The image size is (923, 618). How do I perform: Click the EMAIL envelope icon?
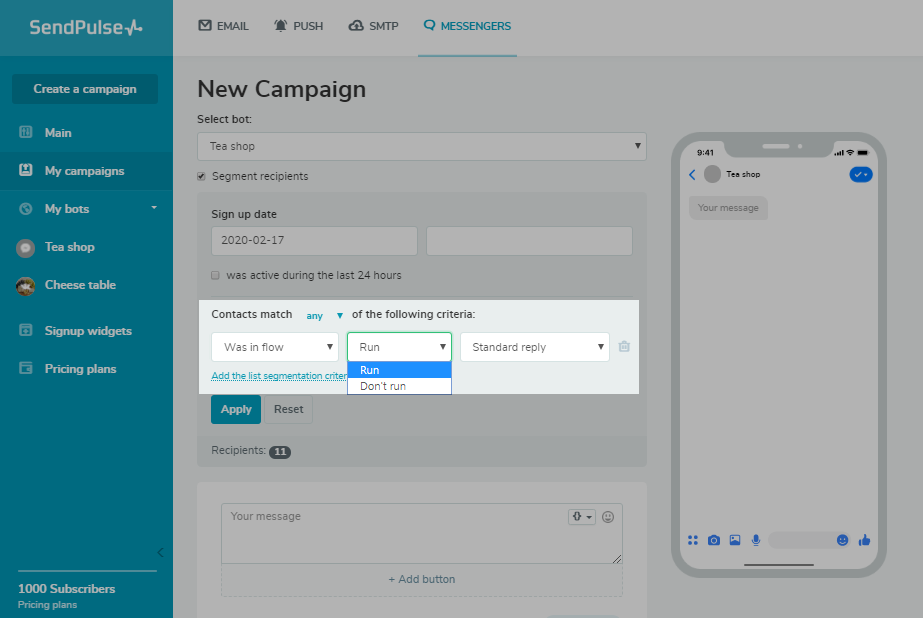click(x=205, y=25)
